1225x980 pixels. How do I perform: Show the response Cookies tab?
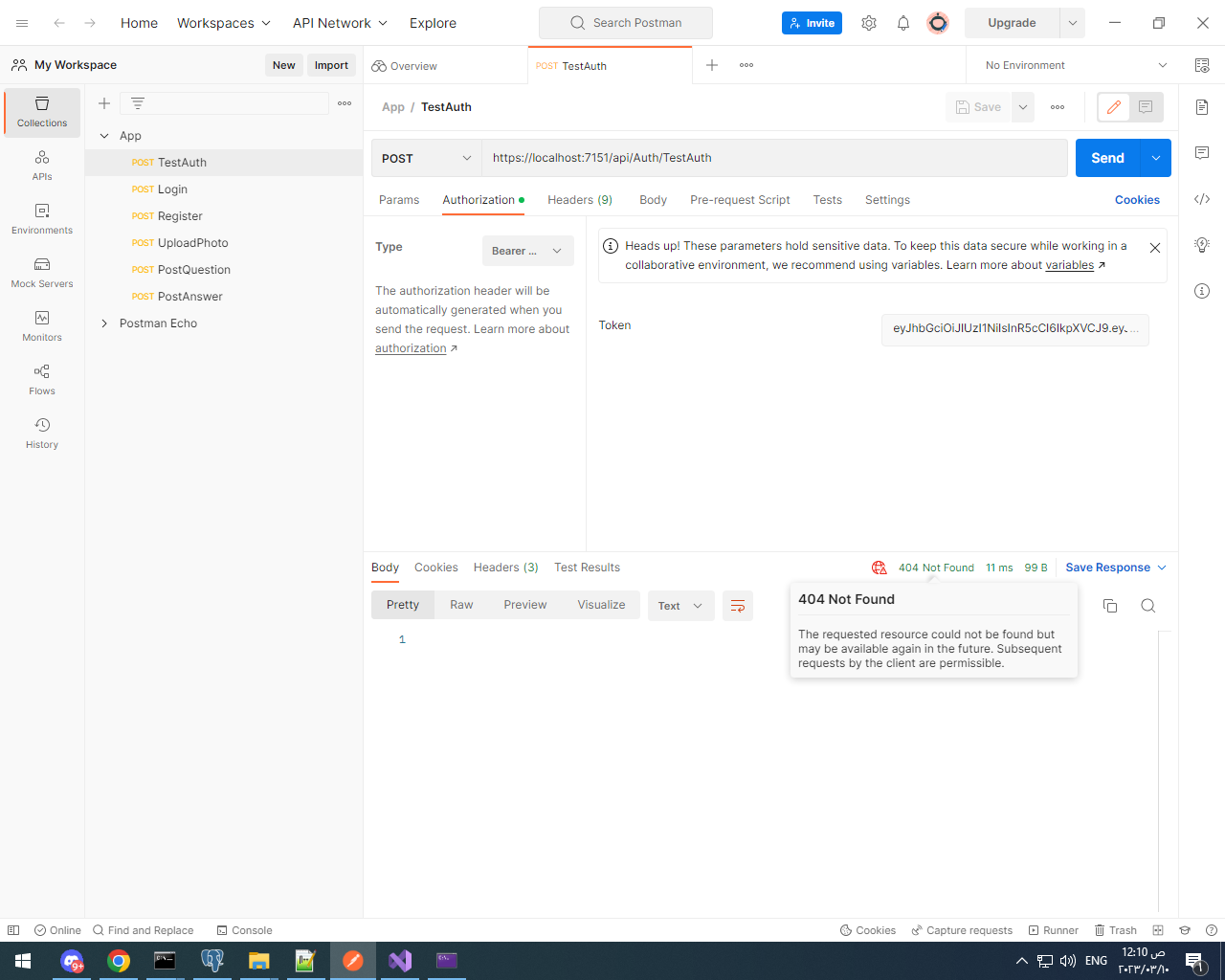pyautogui.click(x=436, y=568)
